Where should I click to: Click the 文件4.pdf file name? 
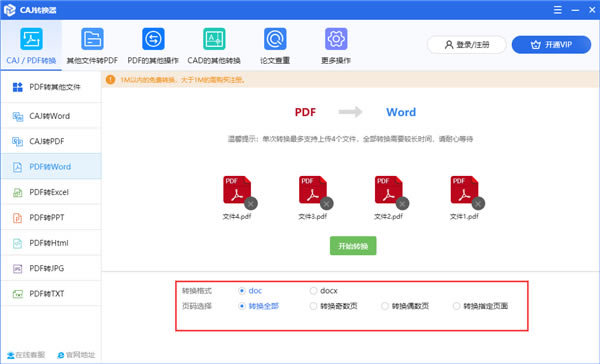pos(237,217)
